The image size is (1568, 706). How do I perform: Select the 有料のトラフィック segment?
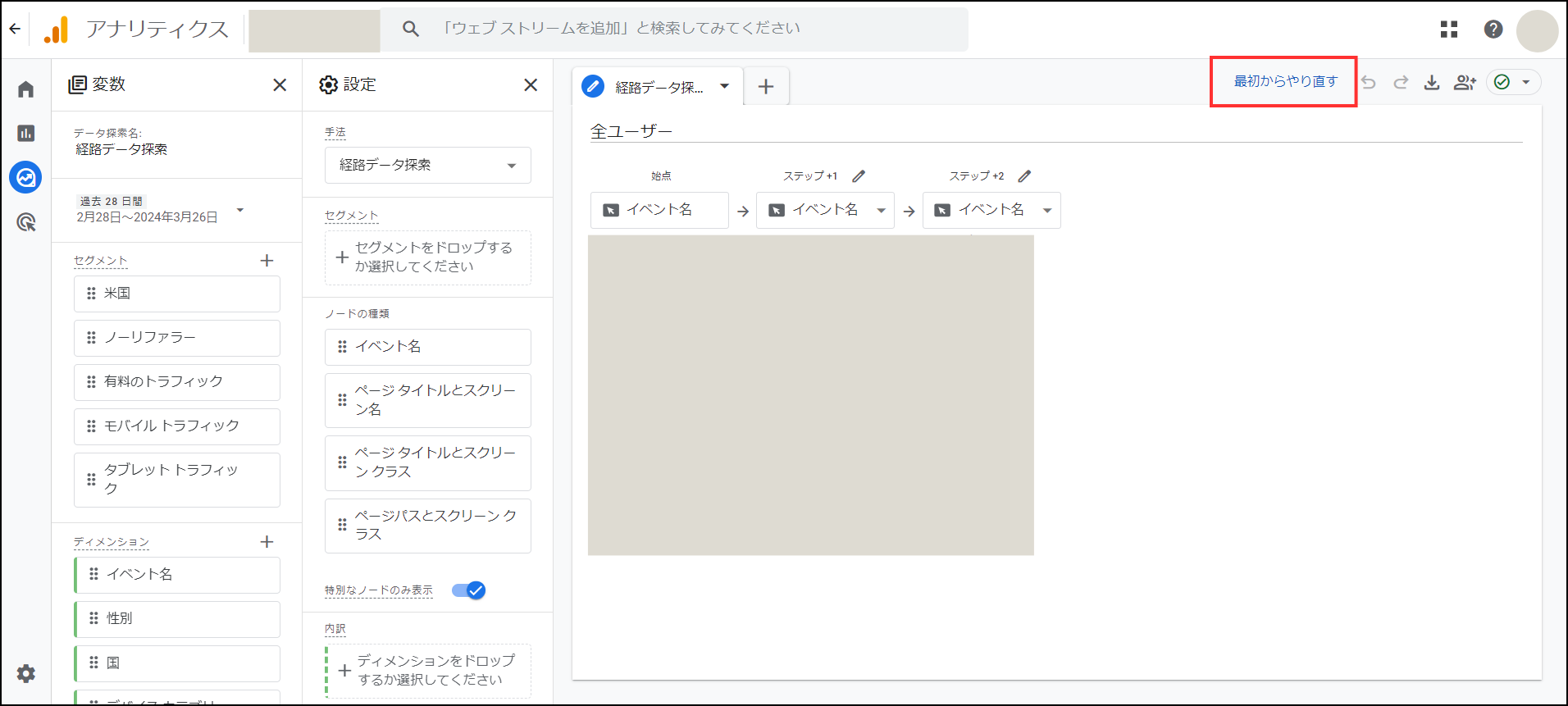[x=177, y=382]
